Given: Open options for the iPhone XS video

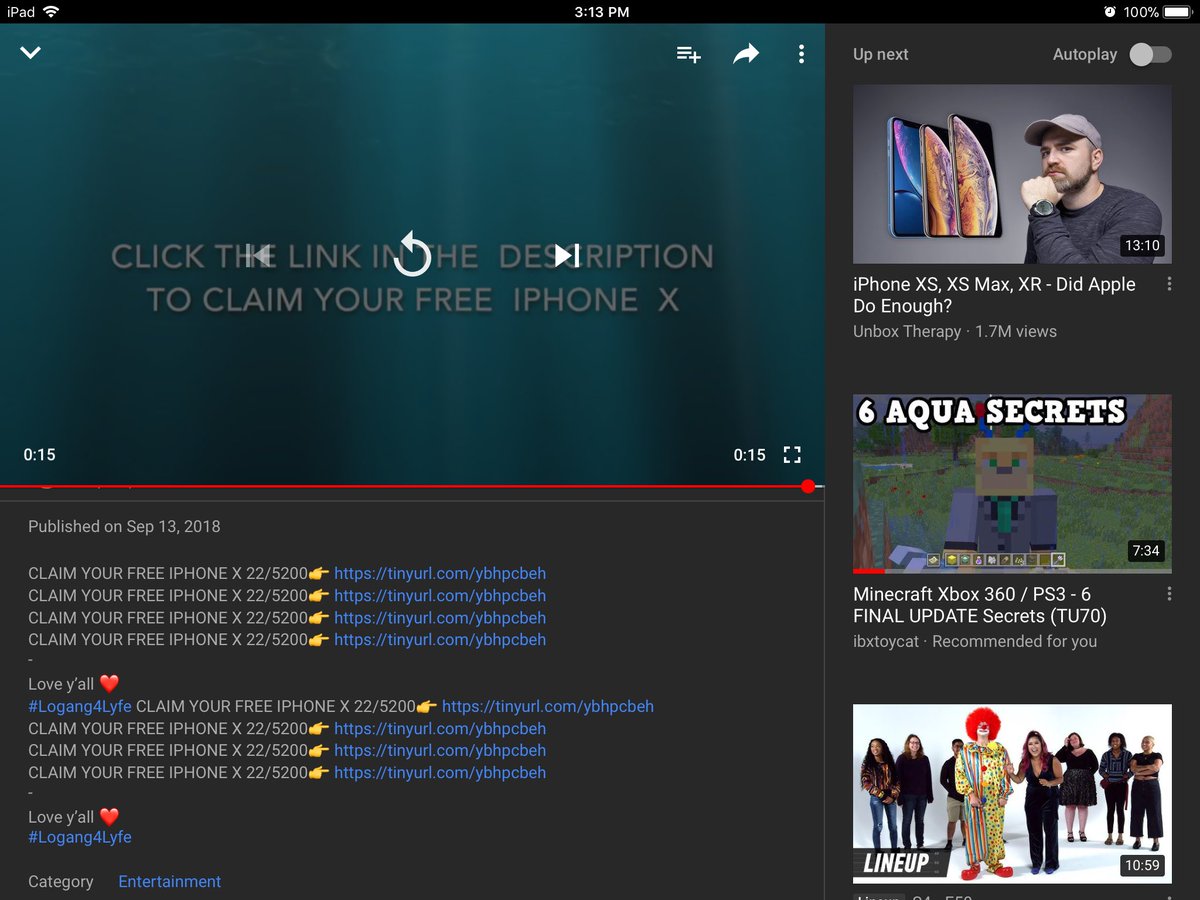Looking at the screenshot, I should [1169, 285].
